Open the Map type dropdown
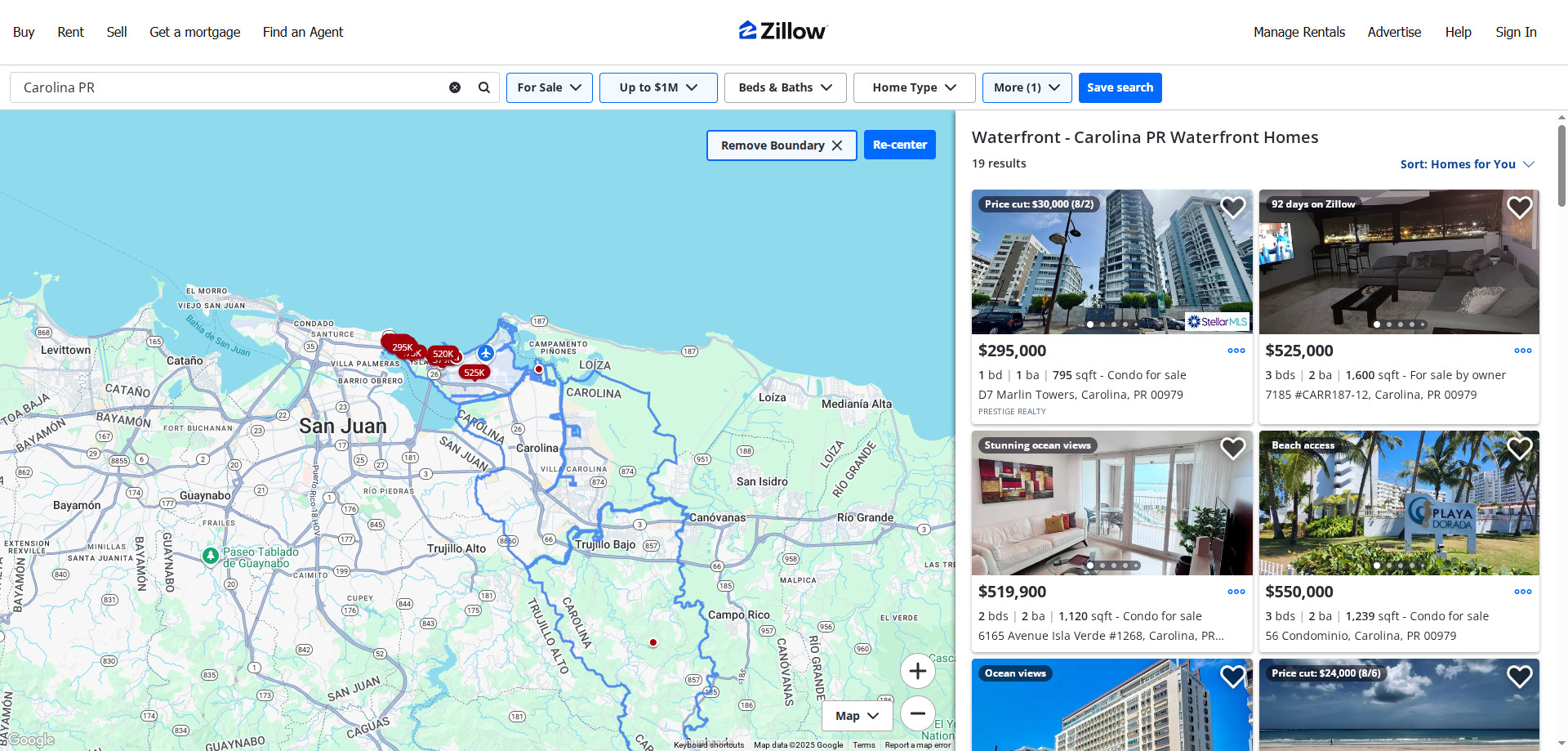 click(x=857, y=716)
